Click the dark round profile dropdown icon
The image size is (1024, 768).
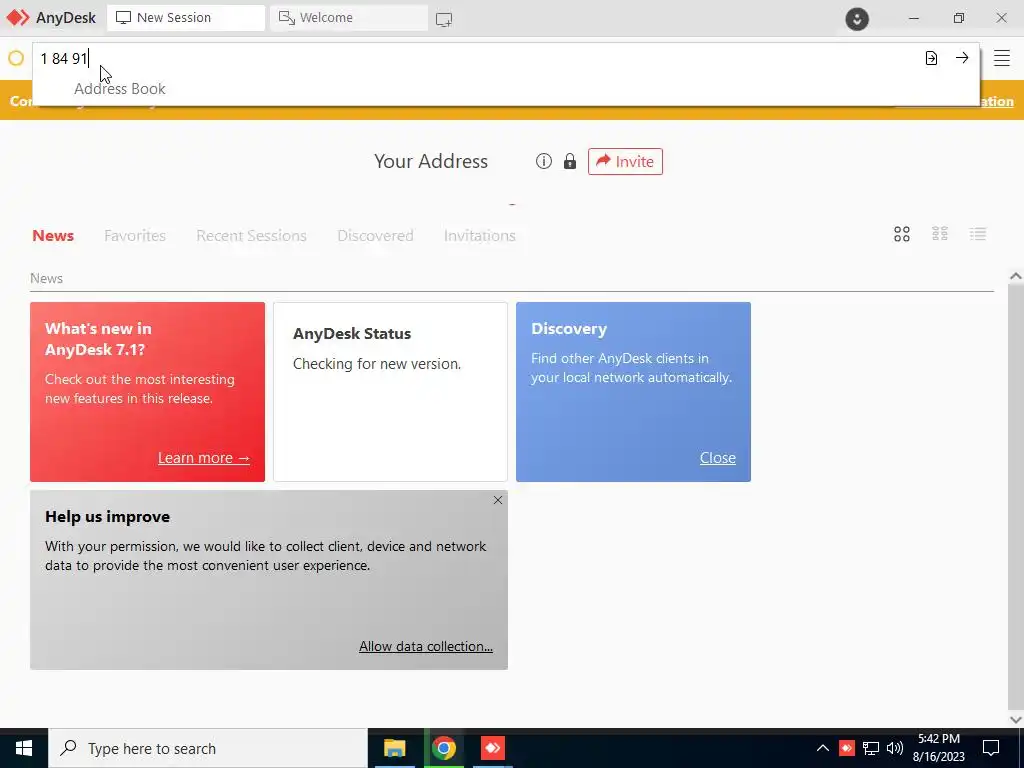click(857, 18)
